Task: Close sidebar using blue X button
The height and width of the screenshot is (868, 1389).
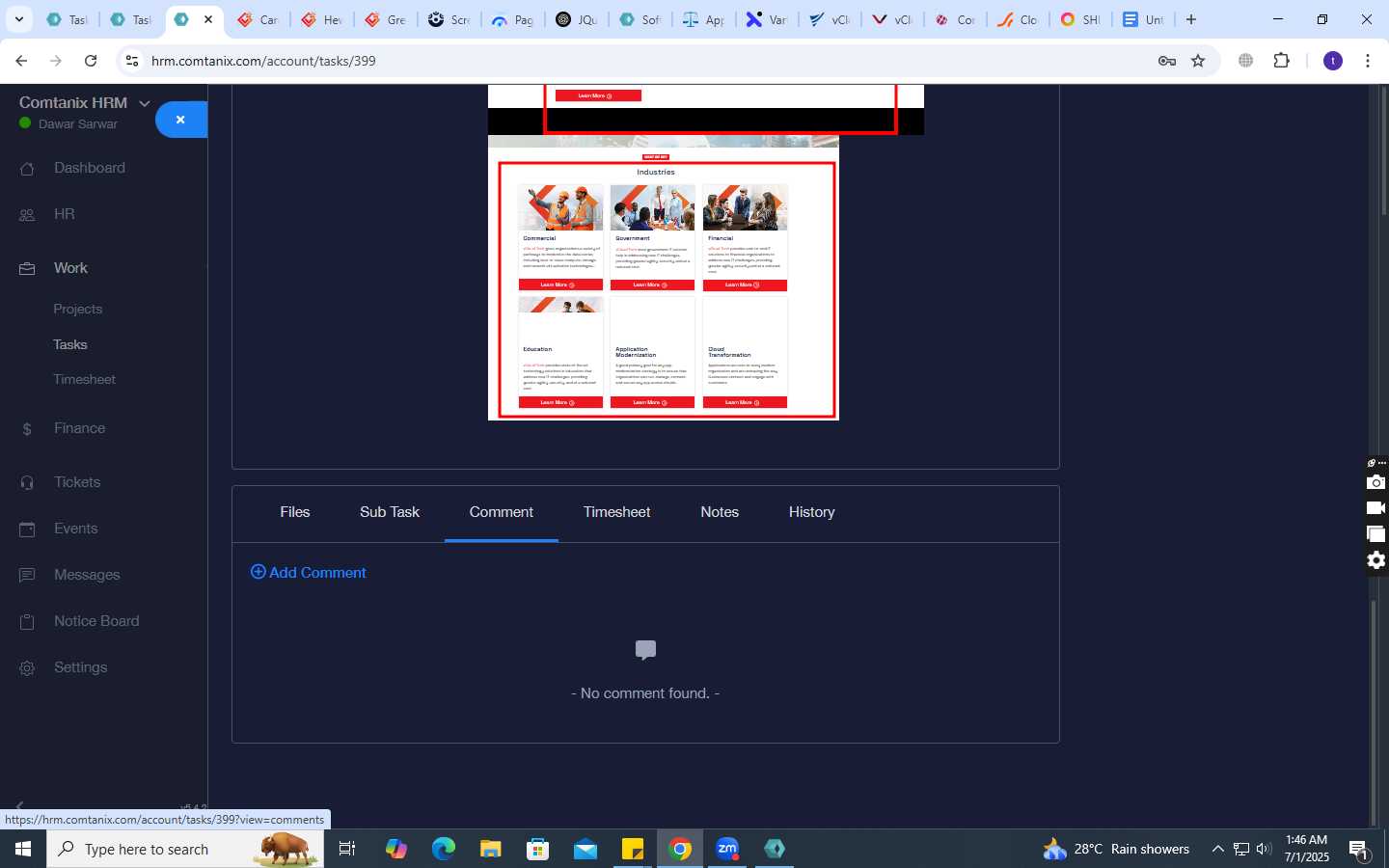Action: [180, 120]
